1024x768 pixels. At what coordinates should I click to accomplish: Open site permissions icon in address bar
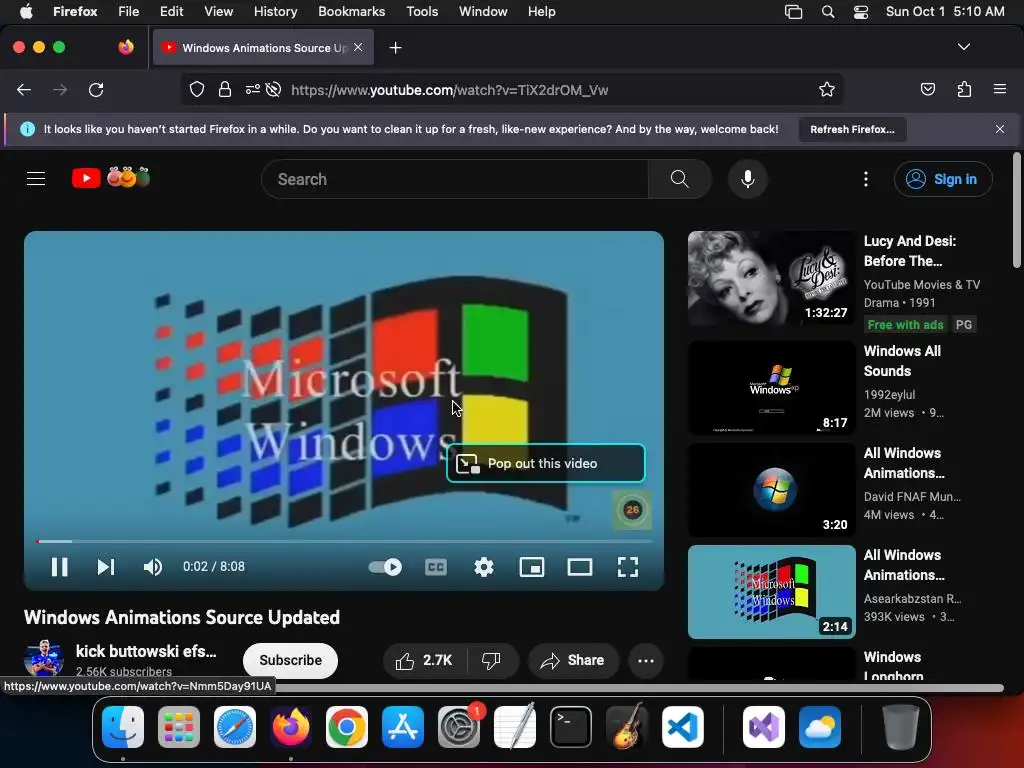click(253, 89)
